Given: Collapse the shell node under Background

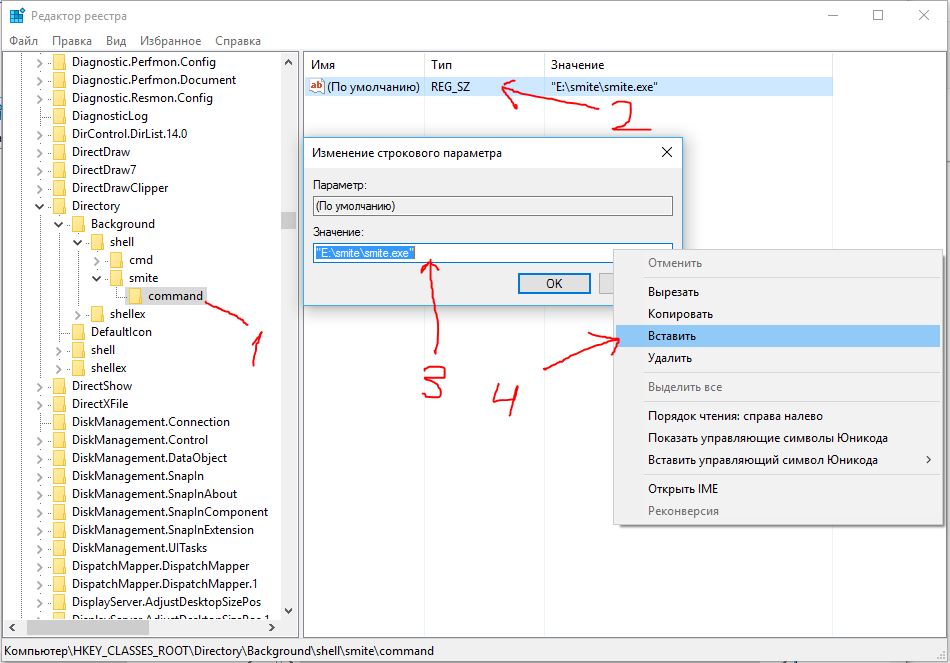Looking at the screenshot, I should [78, 242].
